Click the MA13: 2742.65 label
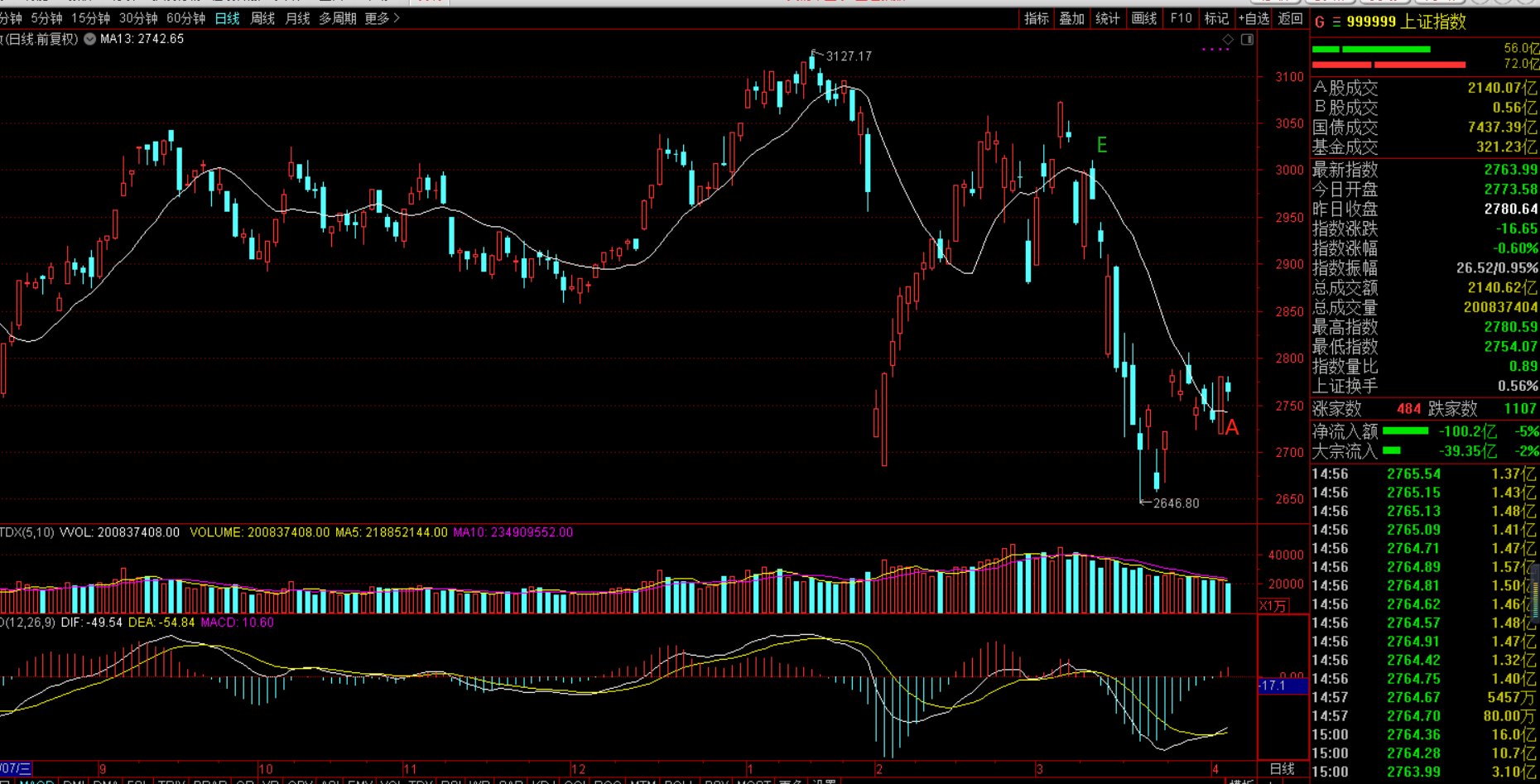The height and width of the screenshot is (784, 1540). coord(142,39)
